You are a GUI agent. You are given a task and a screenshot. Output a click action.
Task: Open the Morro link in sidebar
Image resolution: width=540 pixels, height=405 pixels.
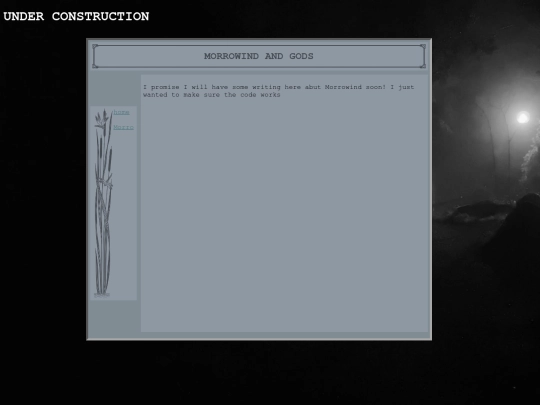tap(123, 127)
